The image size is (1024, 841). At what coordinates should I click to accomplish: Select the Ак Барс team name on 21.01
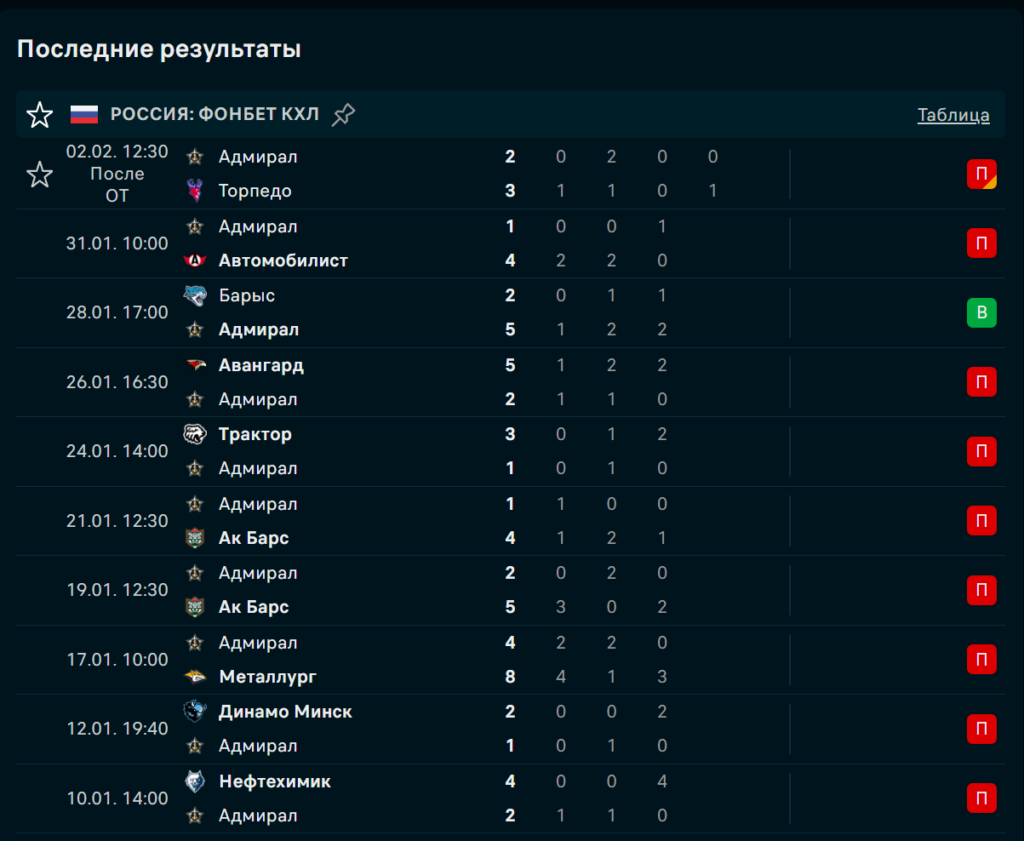(254, 538)
